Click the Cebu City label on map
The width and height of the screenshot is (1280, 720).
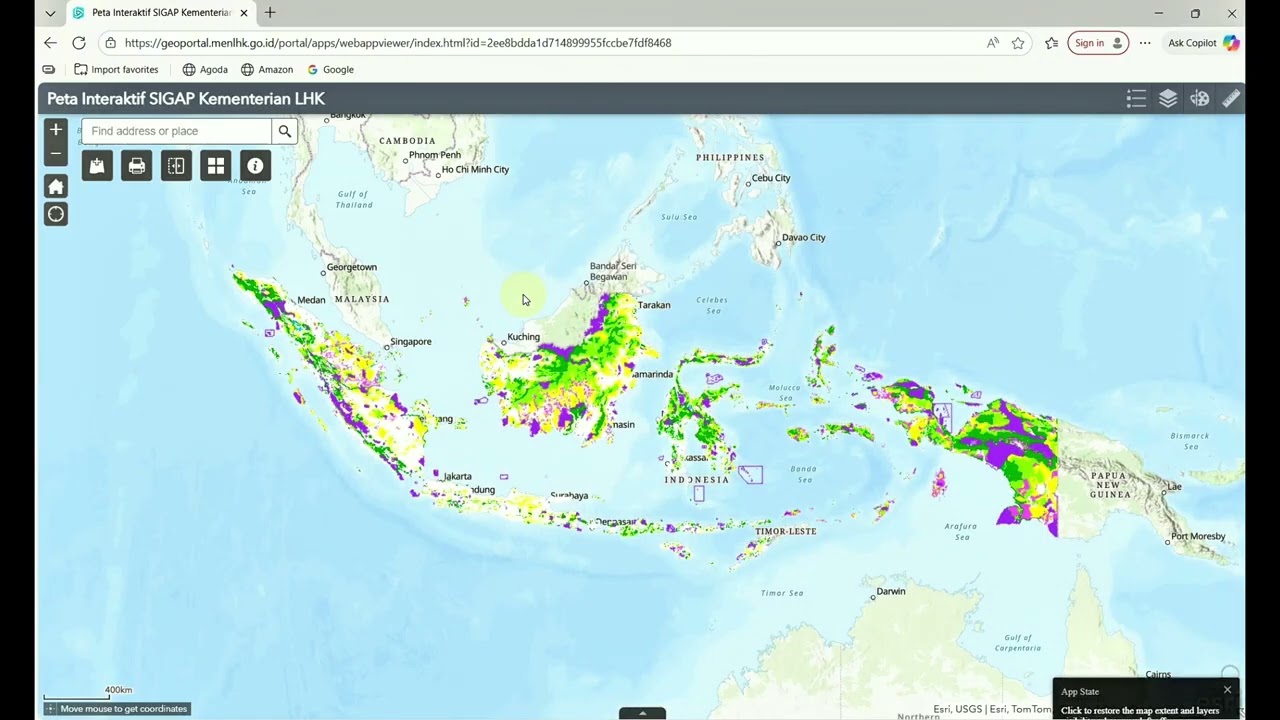point(771,178)
